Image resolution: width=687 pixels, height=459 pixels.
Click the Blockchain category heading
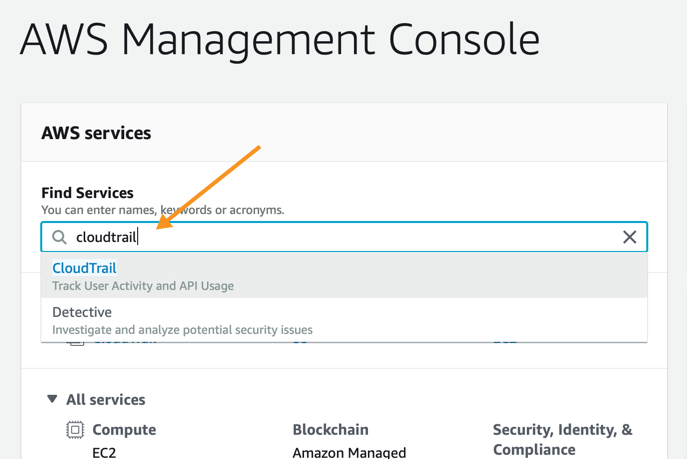click(x=330, y=430)
